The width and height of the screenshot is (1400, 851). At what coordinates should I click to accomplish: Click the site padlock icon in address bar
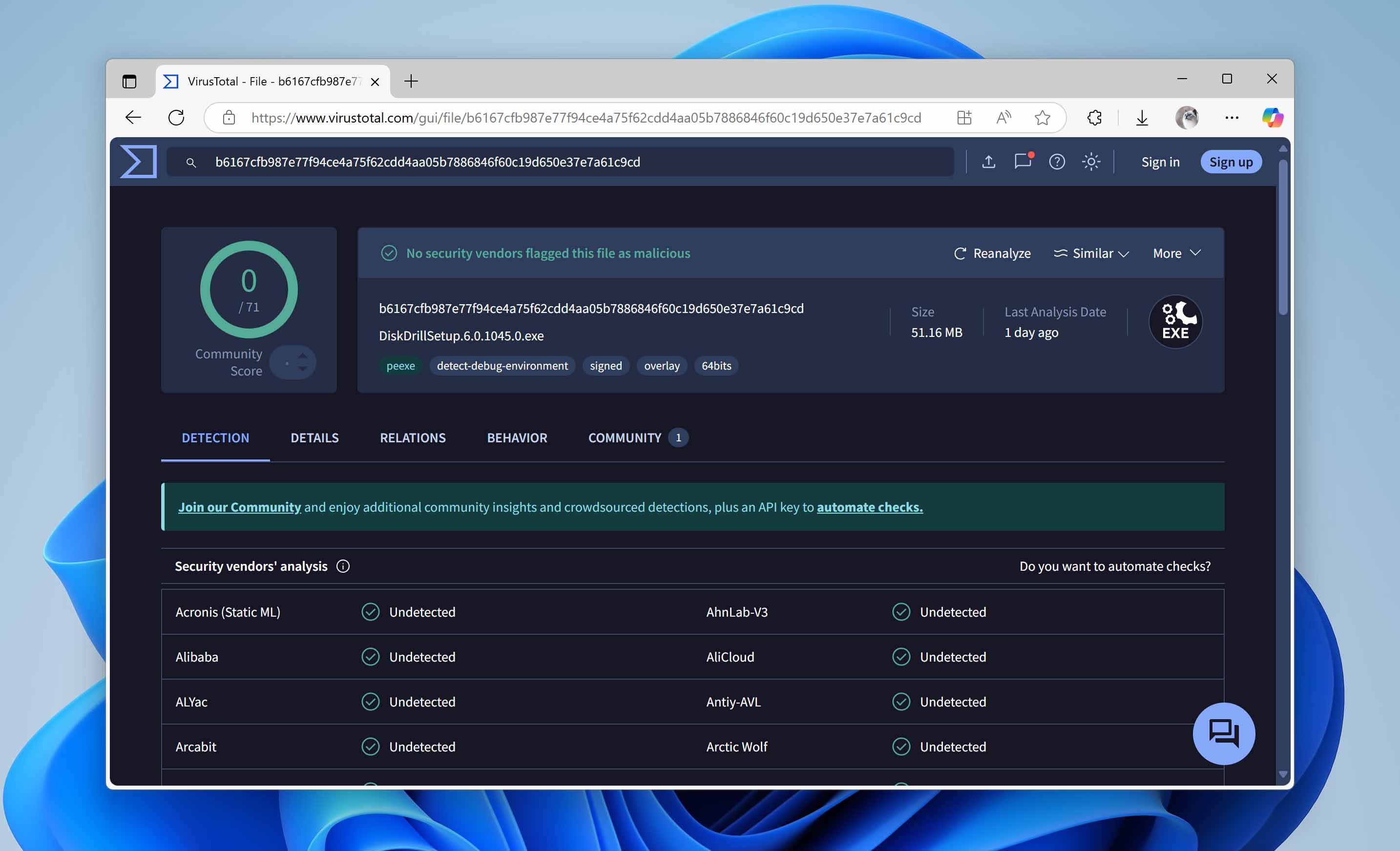[x=229, y=118]
